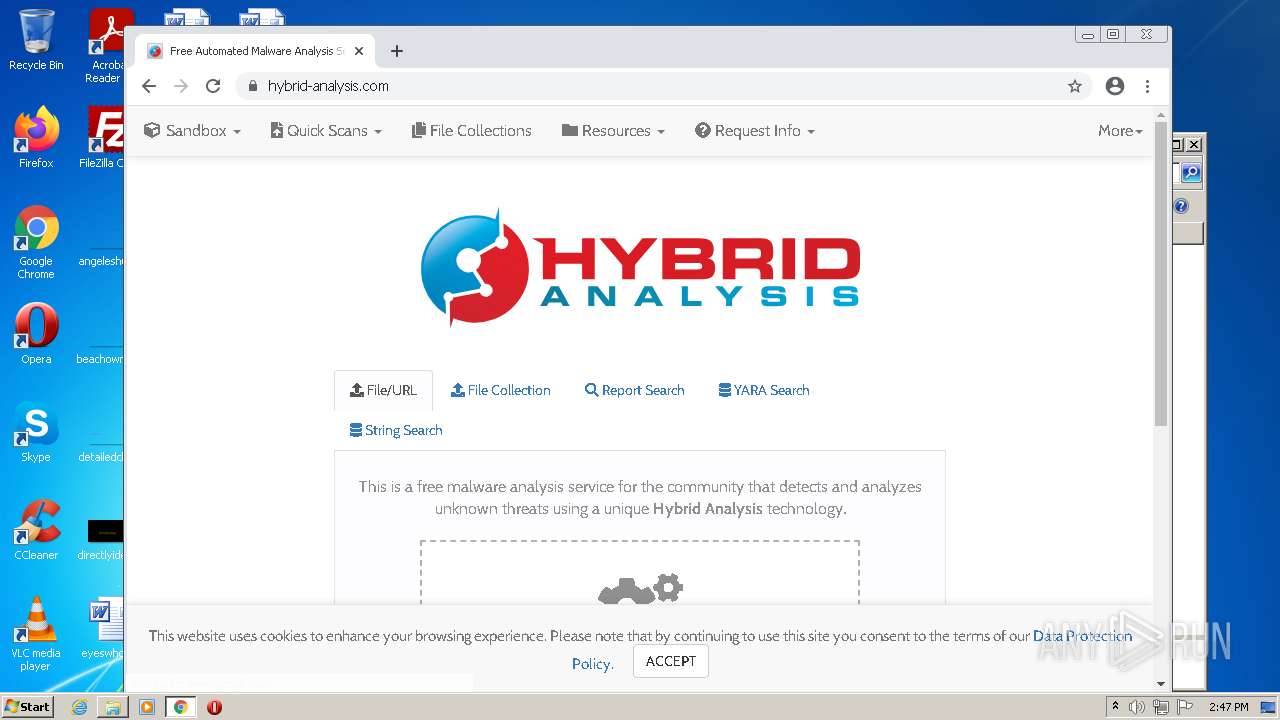1280x720 pixels.
Task: Reload the hybrid-analysis page
Action: pyautogui.click(x=213, y=86)
